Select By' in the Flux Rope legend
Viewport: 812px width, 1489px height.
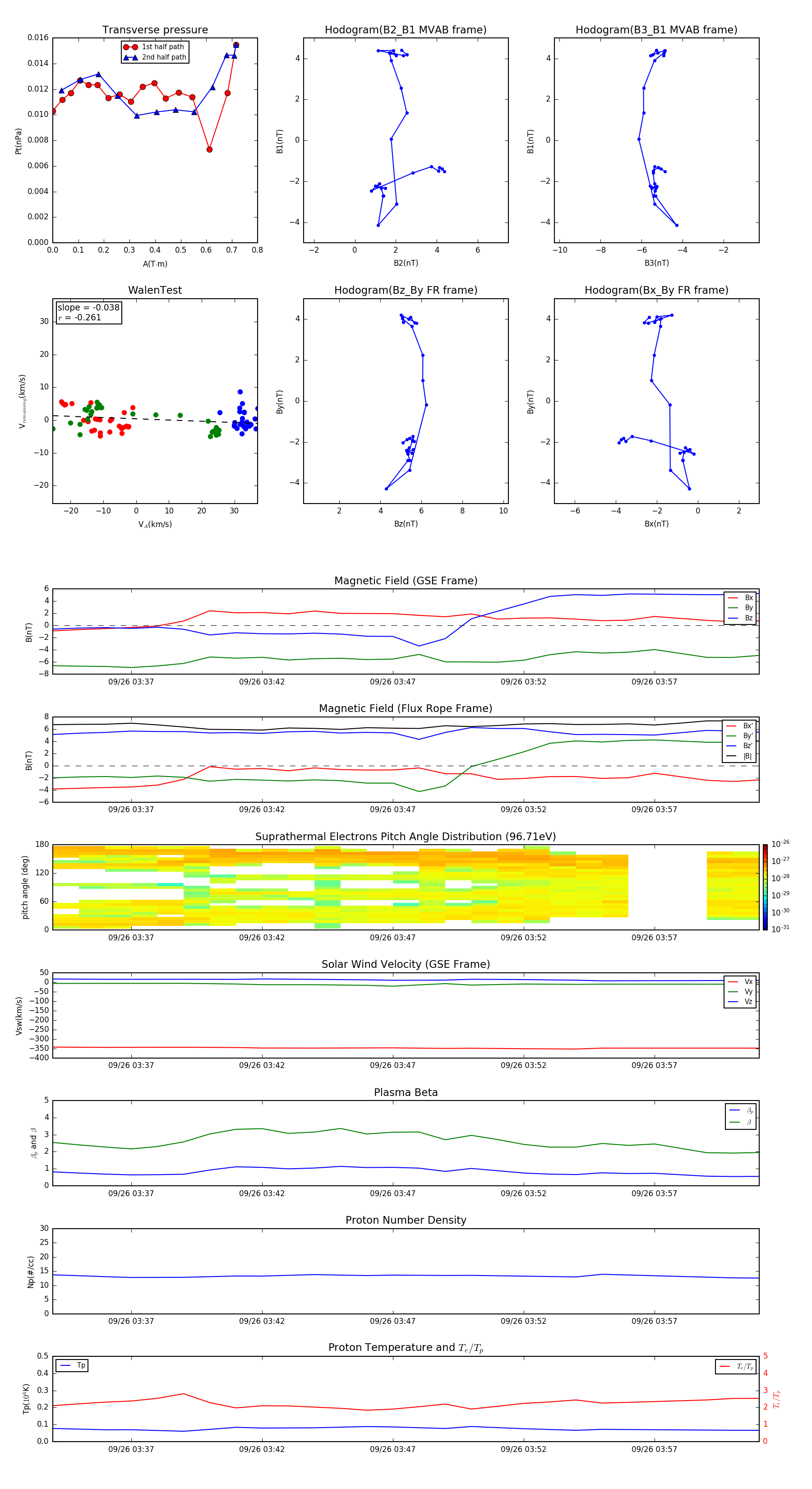(740, 736)
